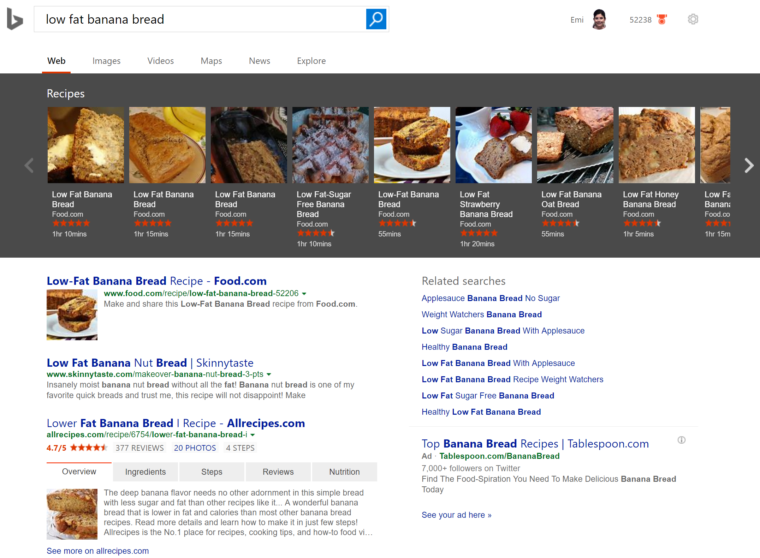760x558 pixels.
Task: Switch to the Web tab
Action: coord(56,61)
